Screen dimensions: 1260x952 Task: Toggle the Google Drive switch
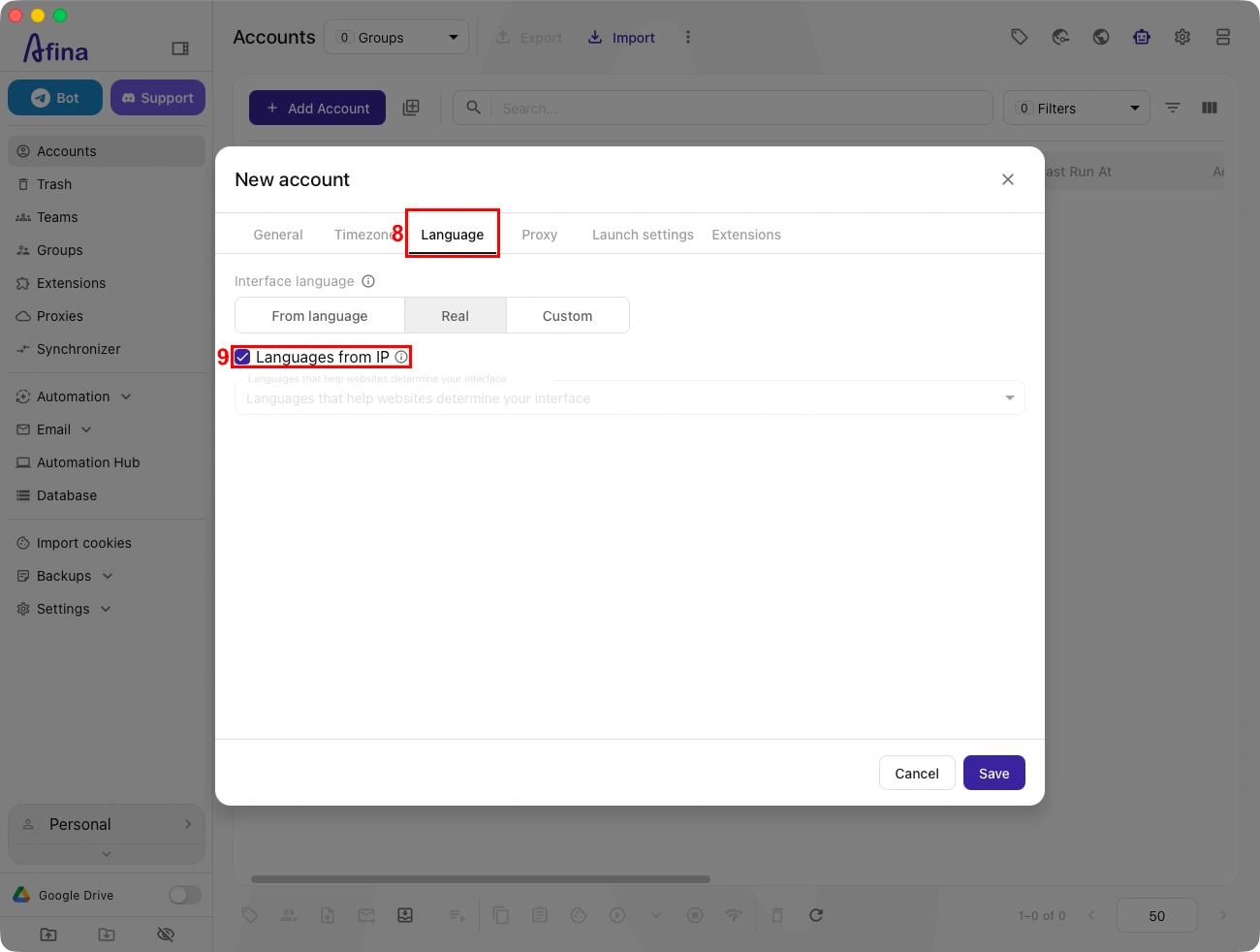pyautogui.click(x=184, y=895)
